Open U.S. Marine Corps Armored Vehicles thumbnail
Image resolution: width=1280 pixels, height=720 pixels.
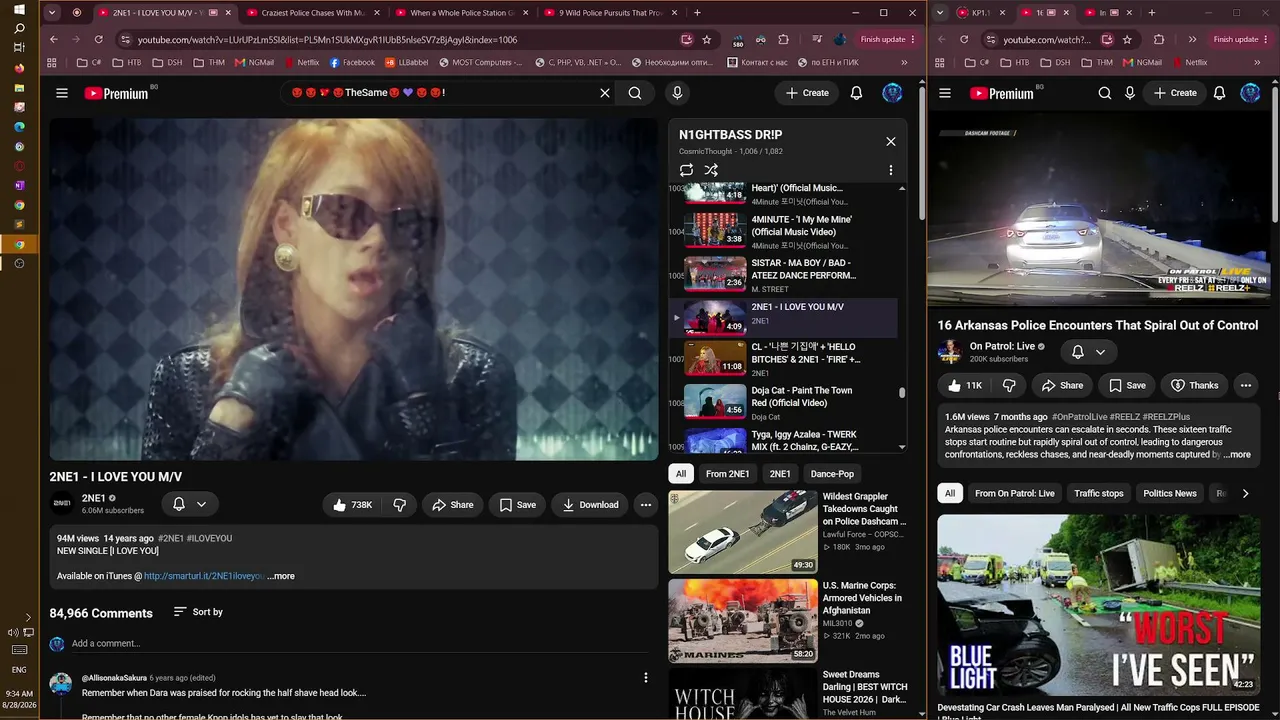(743, 621)
